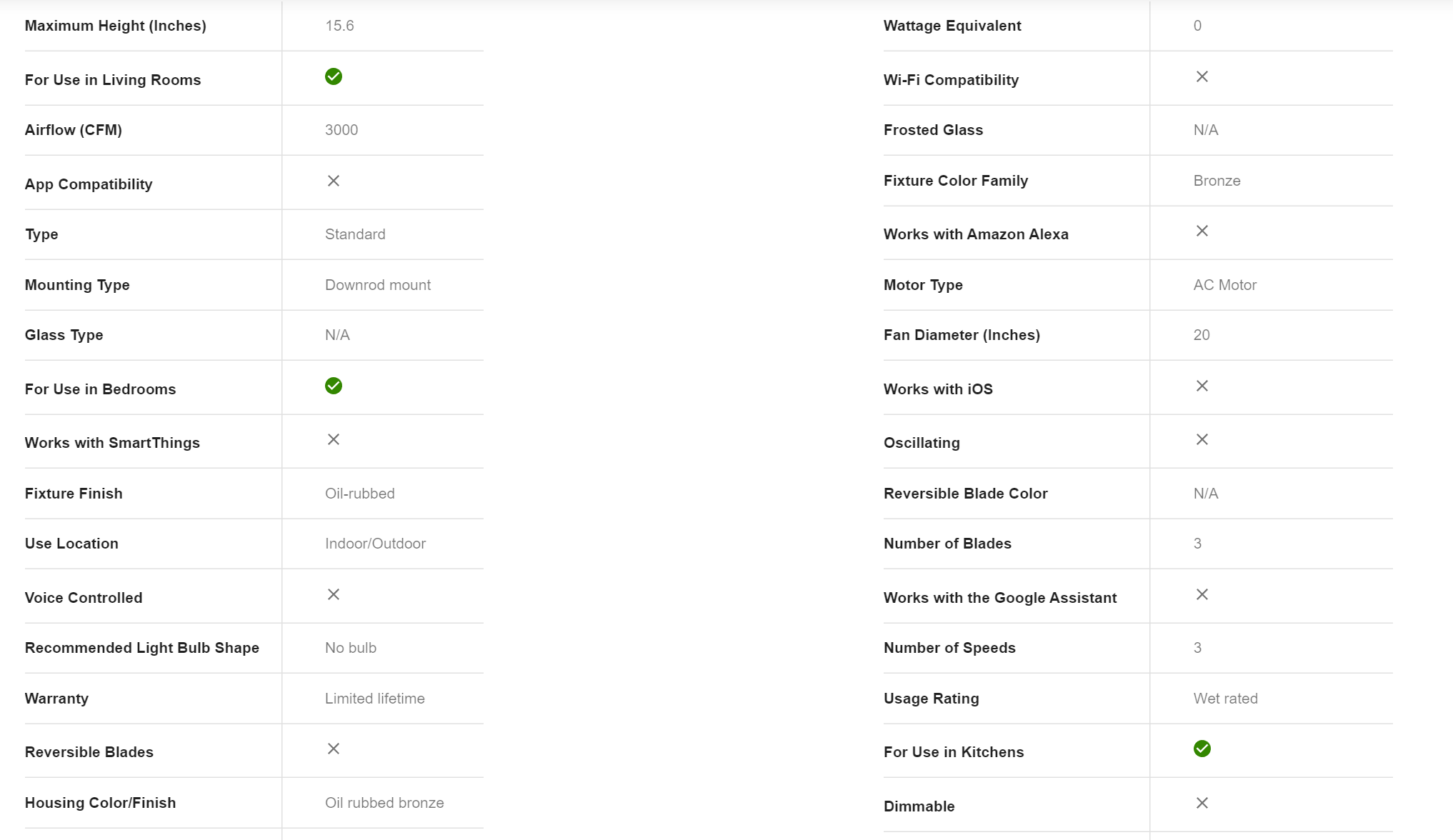Click the Airflow (CFM) label

(74, 130)
